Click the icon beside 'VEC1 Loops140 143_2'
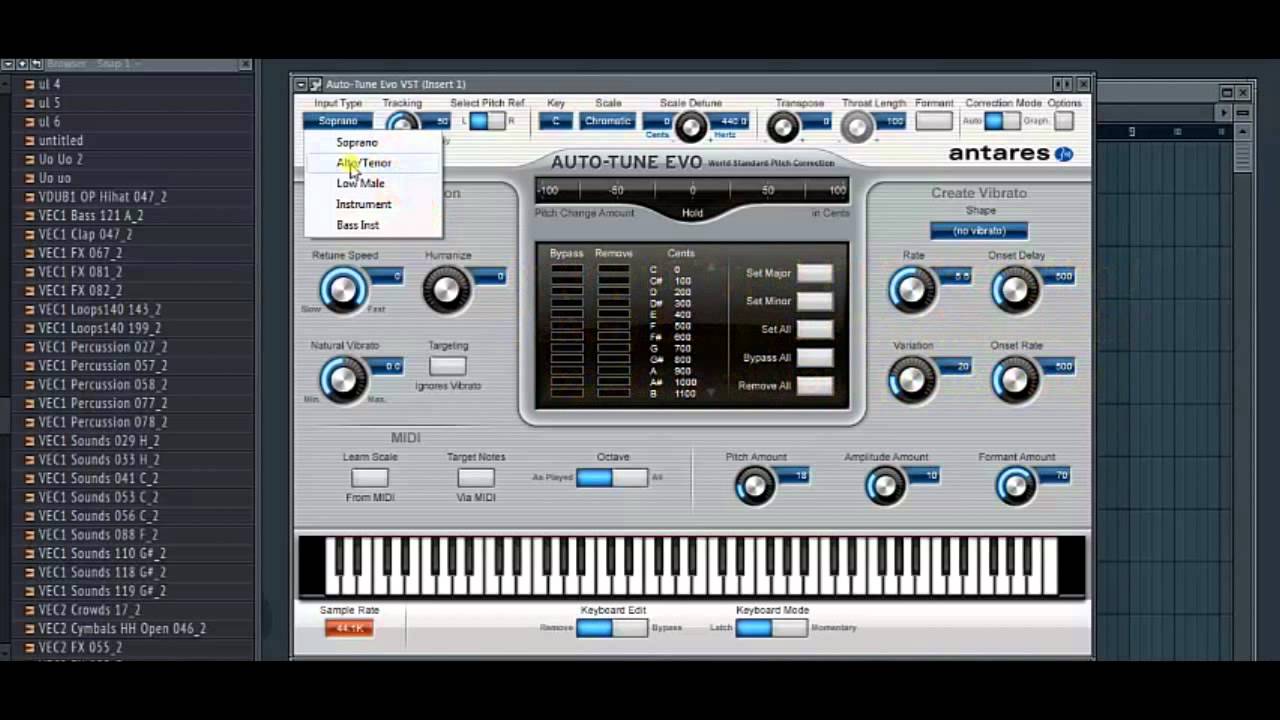Image resolution: width=1280 pixels, height=720 pixels. point(30,310)
